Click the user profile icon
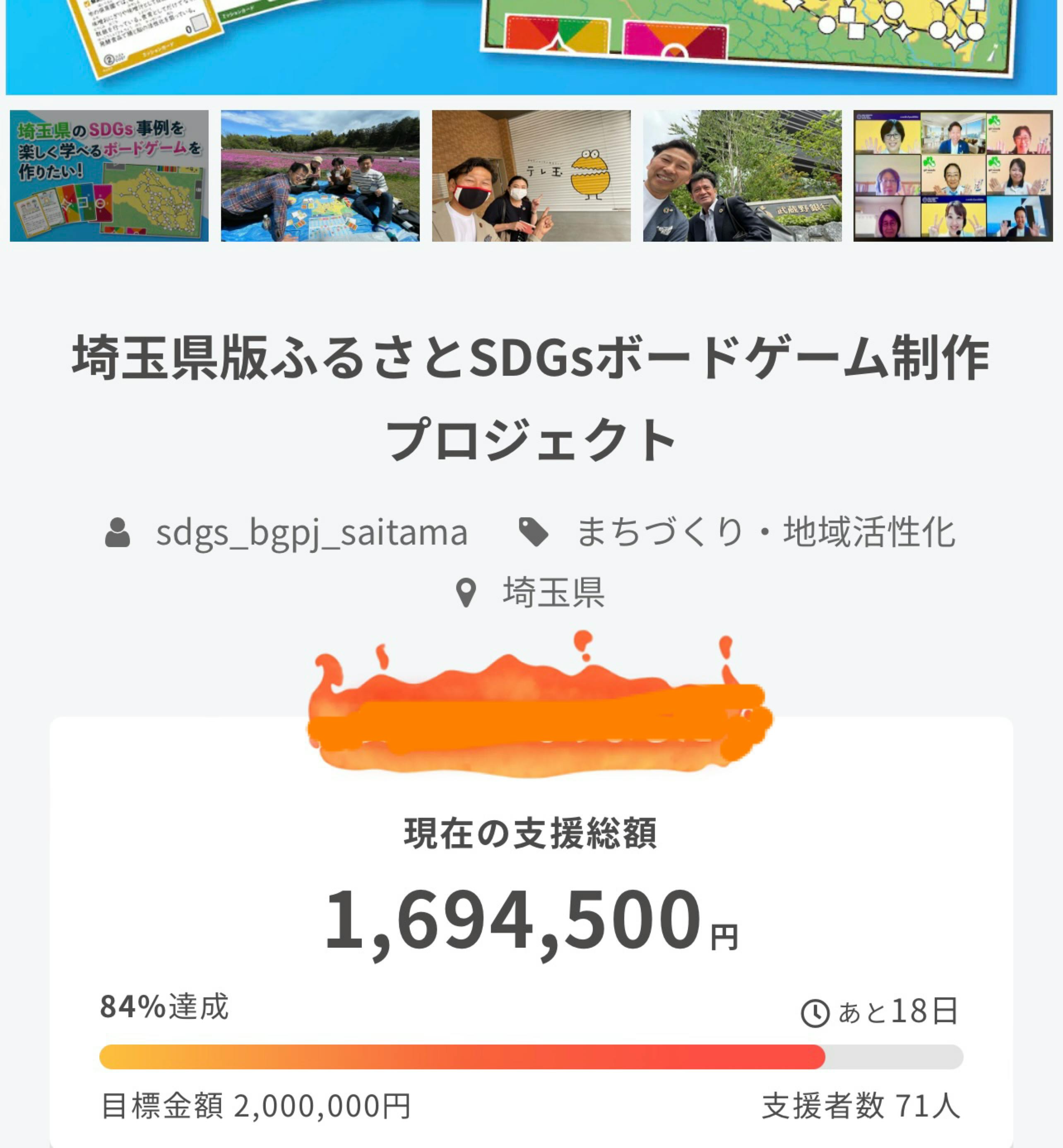 point(117,532)
